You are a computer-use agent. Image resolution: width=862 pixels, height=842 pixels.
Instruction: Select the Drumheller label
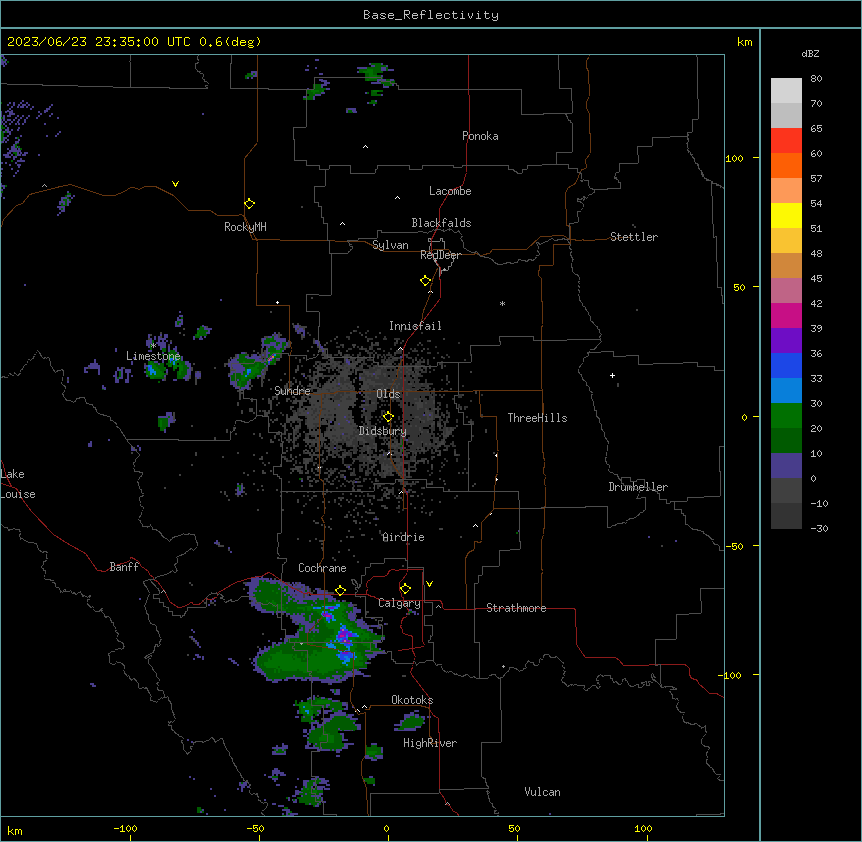638,487
